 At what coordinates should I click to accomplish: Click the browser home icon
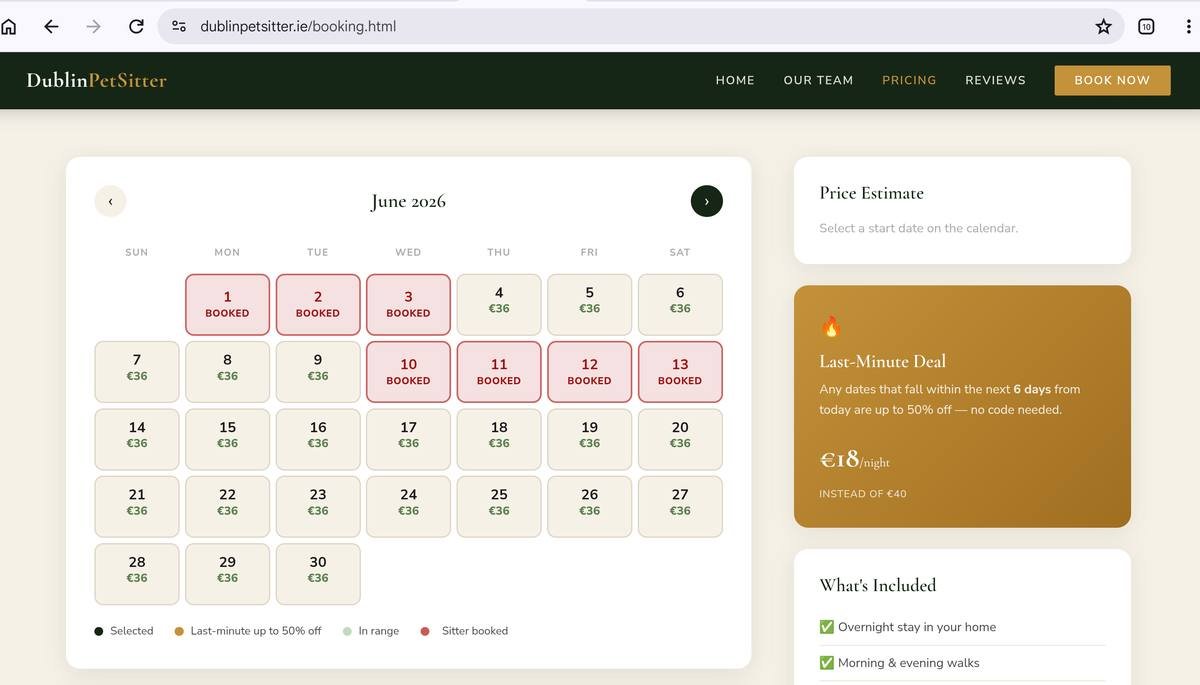[x=9, y=27]
